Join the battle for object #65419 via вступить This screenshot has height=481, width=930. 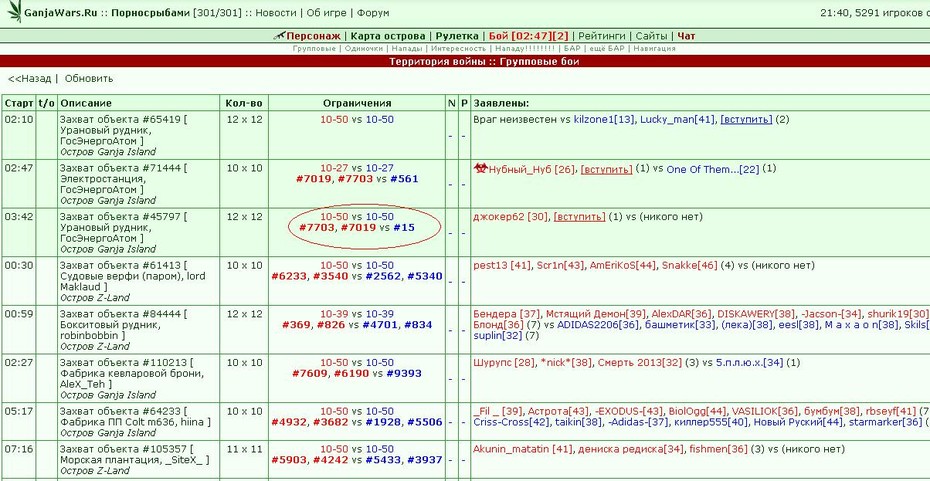coord(746,120)
